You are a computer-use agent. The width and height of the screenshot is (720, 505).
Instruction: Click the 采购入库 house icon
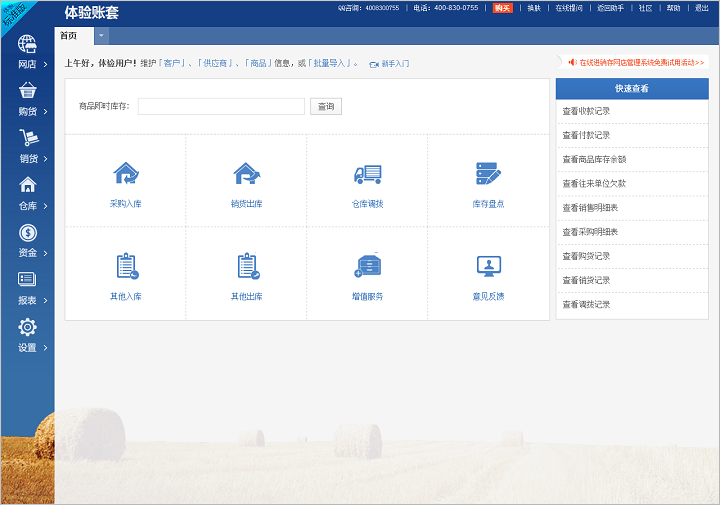tap(125, 174)
